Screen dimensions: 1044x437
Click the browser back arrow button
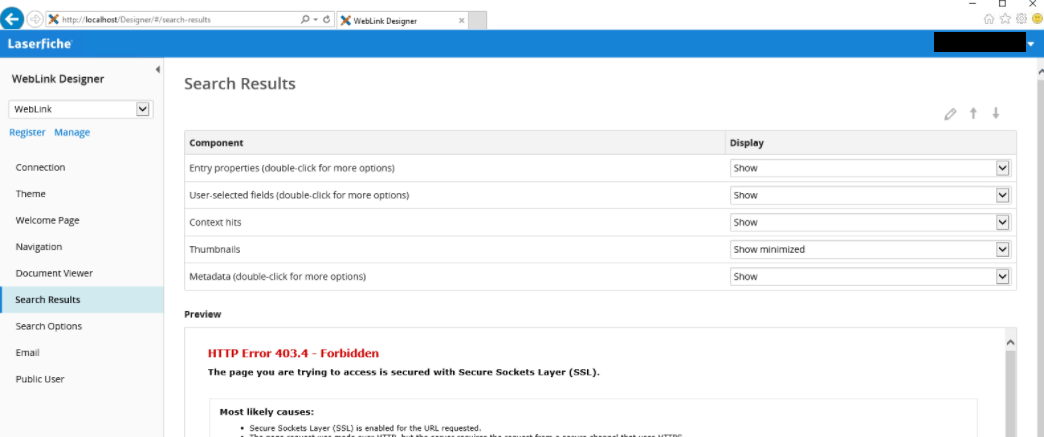point(14,19)
